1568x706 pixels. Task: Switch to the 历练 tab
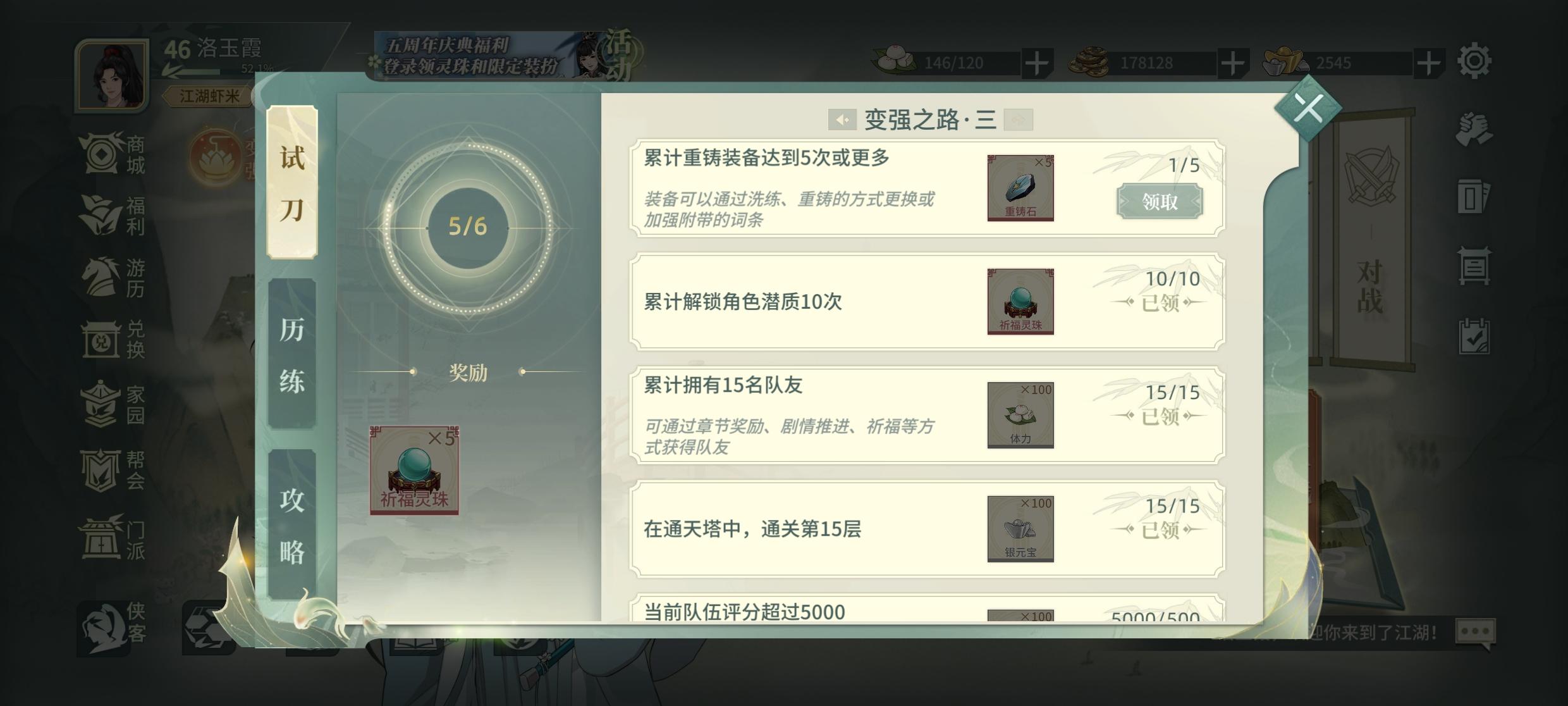point(292,354)
